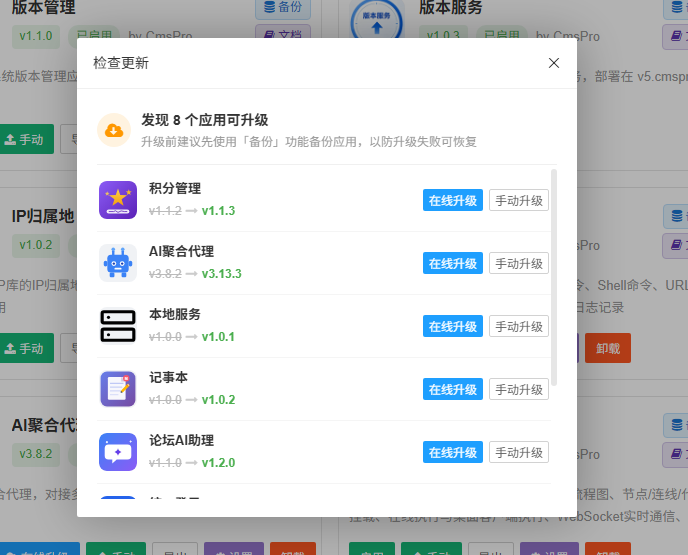Click the new version v1.2.0 text
This screenshot has height=555, width=688.
219,463
